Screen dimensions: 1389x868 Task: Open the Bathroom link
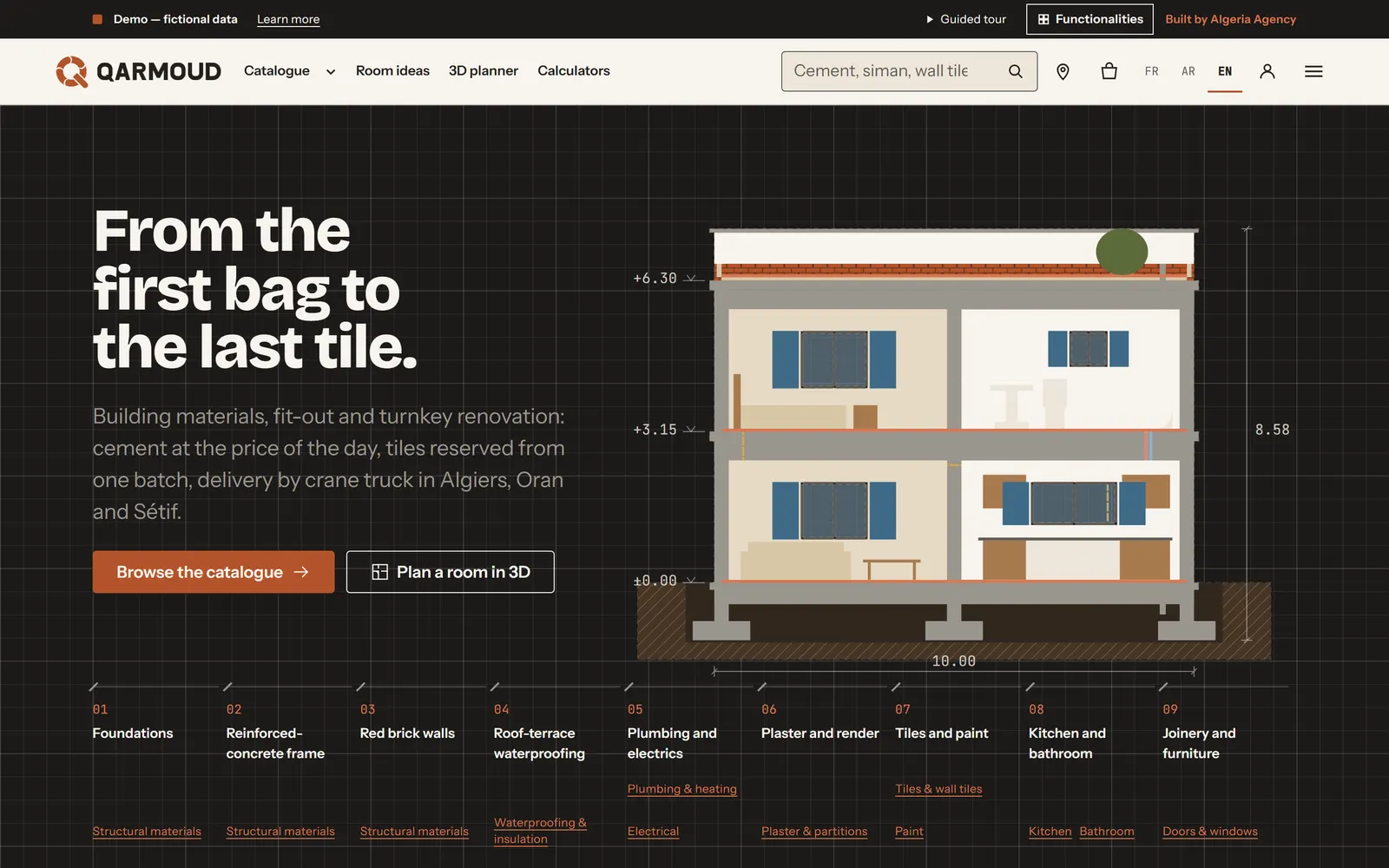coord(1107,832)
